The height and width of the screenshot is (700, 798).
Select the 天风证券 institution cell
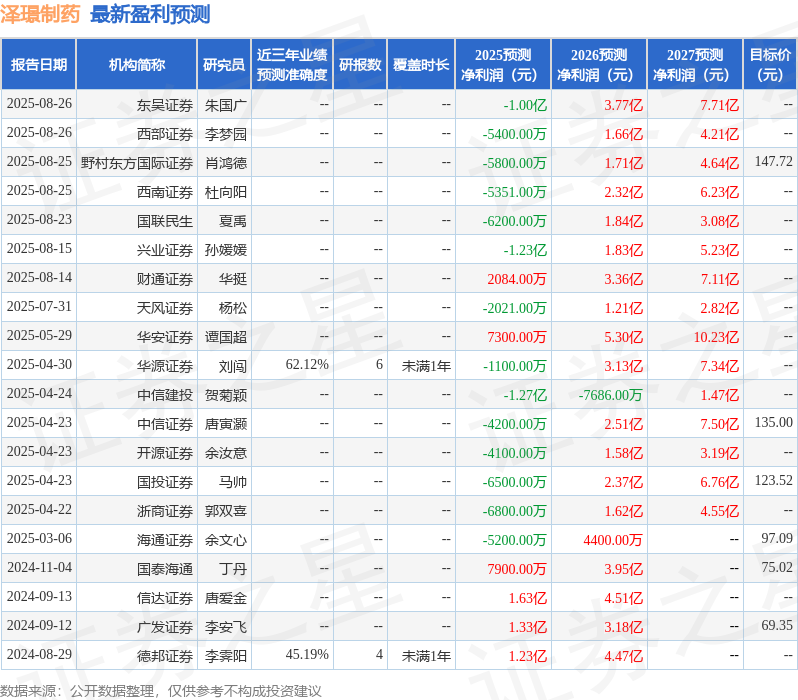coord(136,308)
